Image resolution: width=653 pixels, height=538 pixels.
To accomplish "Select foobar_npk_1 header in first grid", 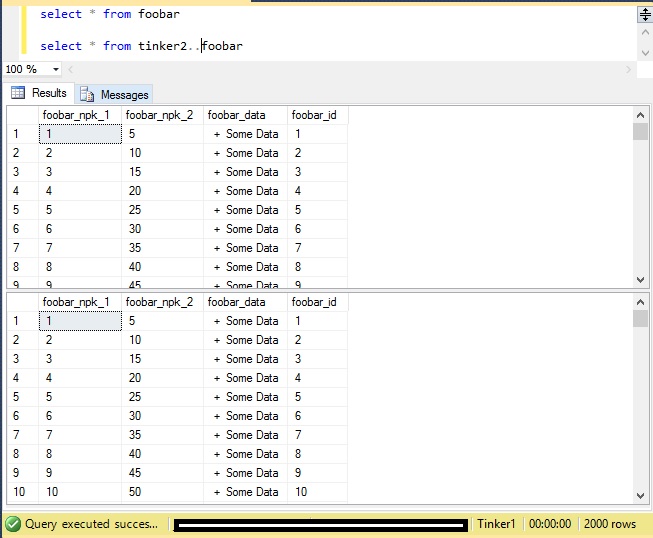I will coord(80,115).
